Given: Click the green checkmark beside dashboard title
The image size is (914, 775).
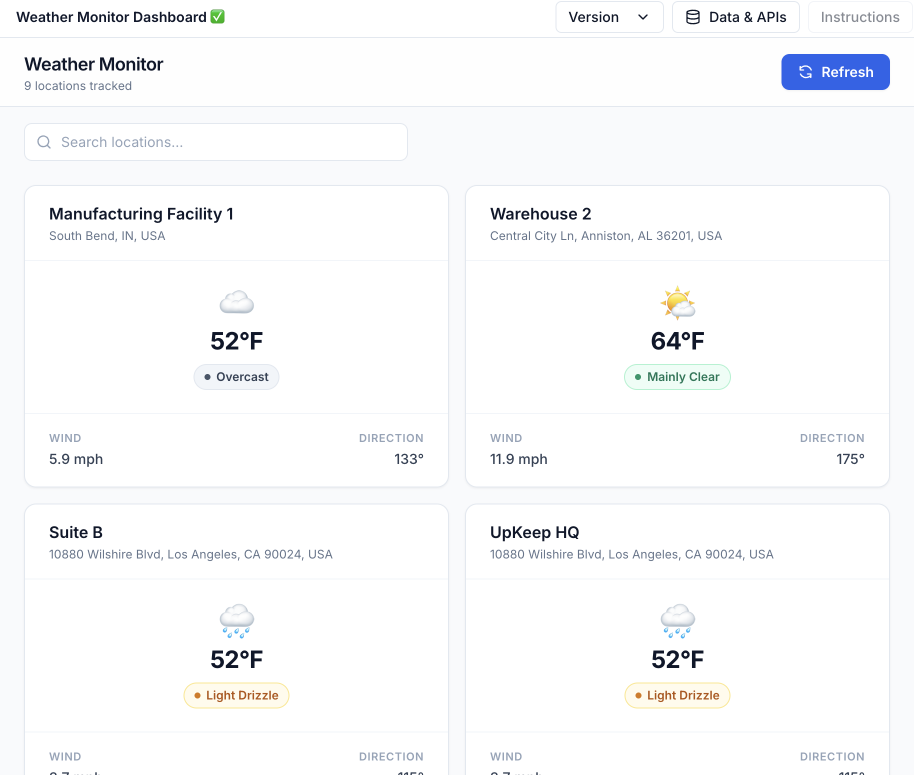Looking at the screenshot, I should [218, 17].
